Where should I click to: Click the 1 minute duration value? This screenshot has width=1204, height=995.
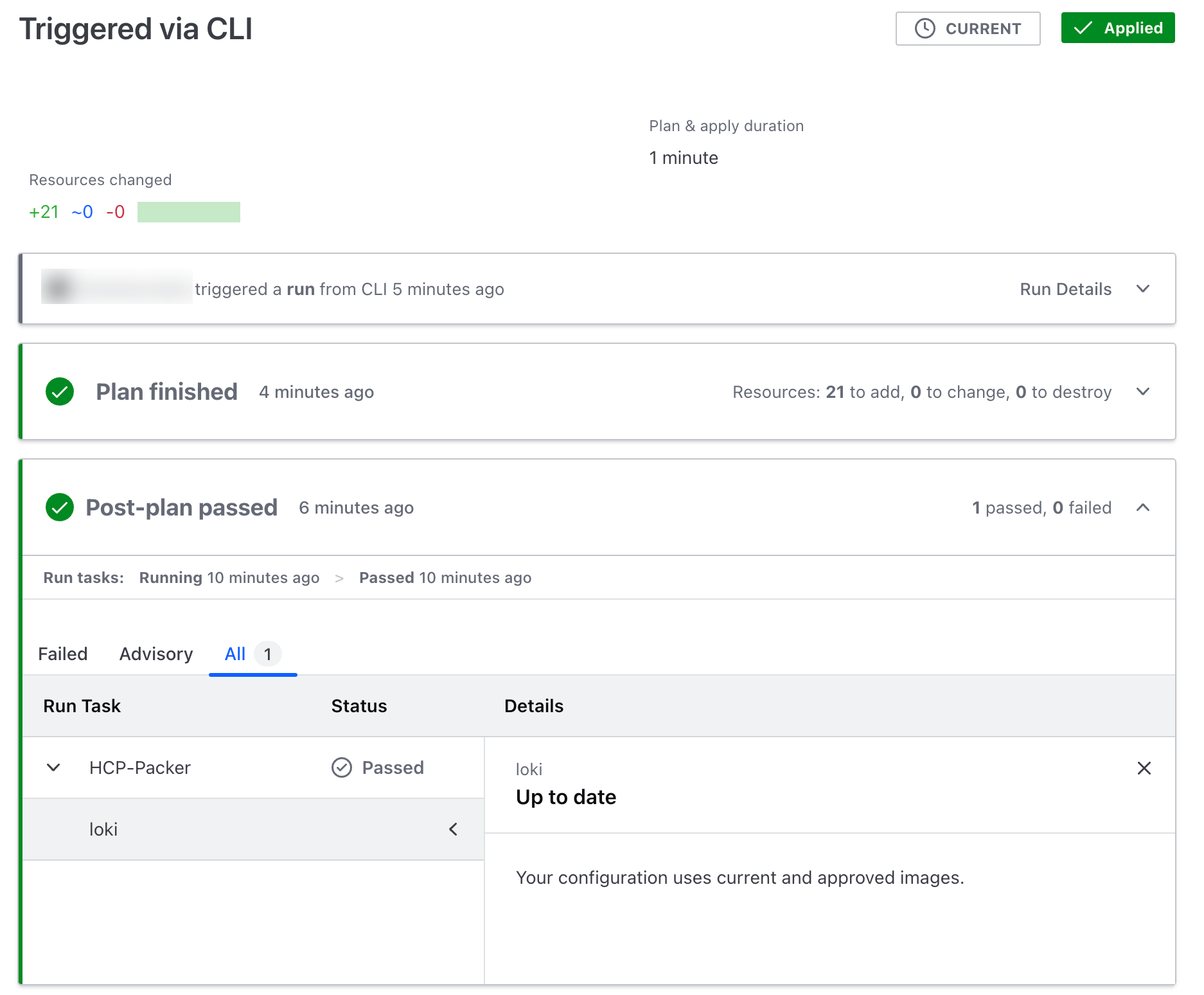point(684,158)
